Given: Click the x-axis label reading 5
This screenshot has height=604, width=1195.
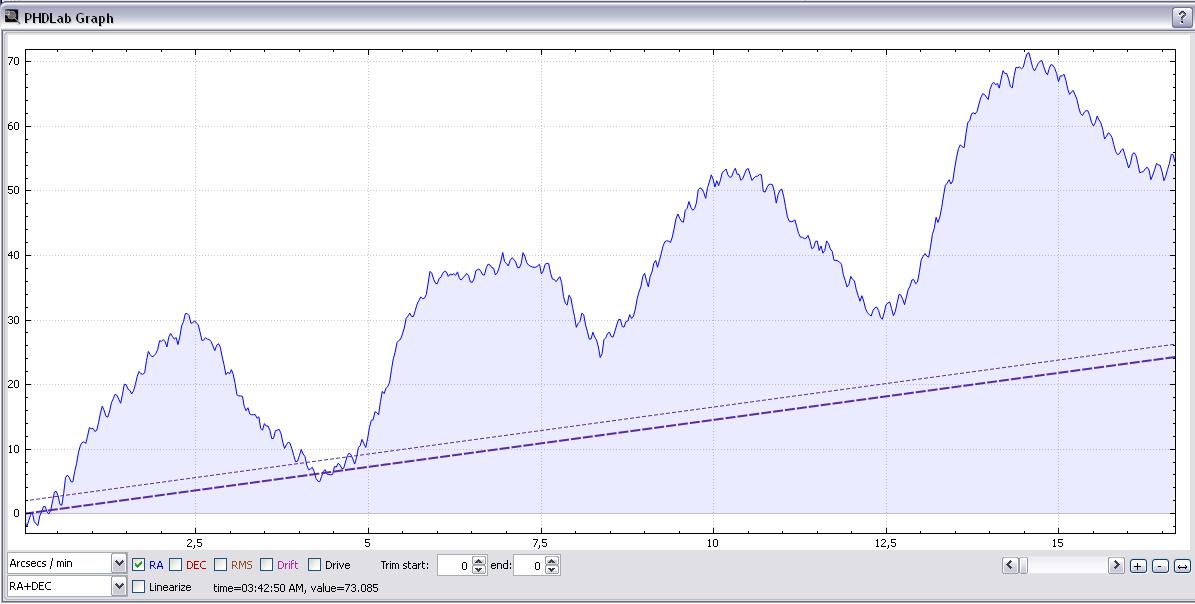Looking at the screenshot, I should point(368,543).
